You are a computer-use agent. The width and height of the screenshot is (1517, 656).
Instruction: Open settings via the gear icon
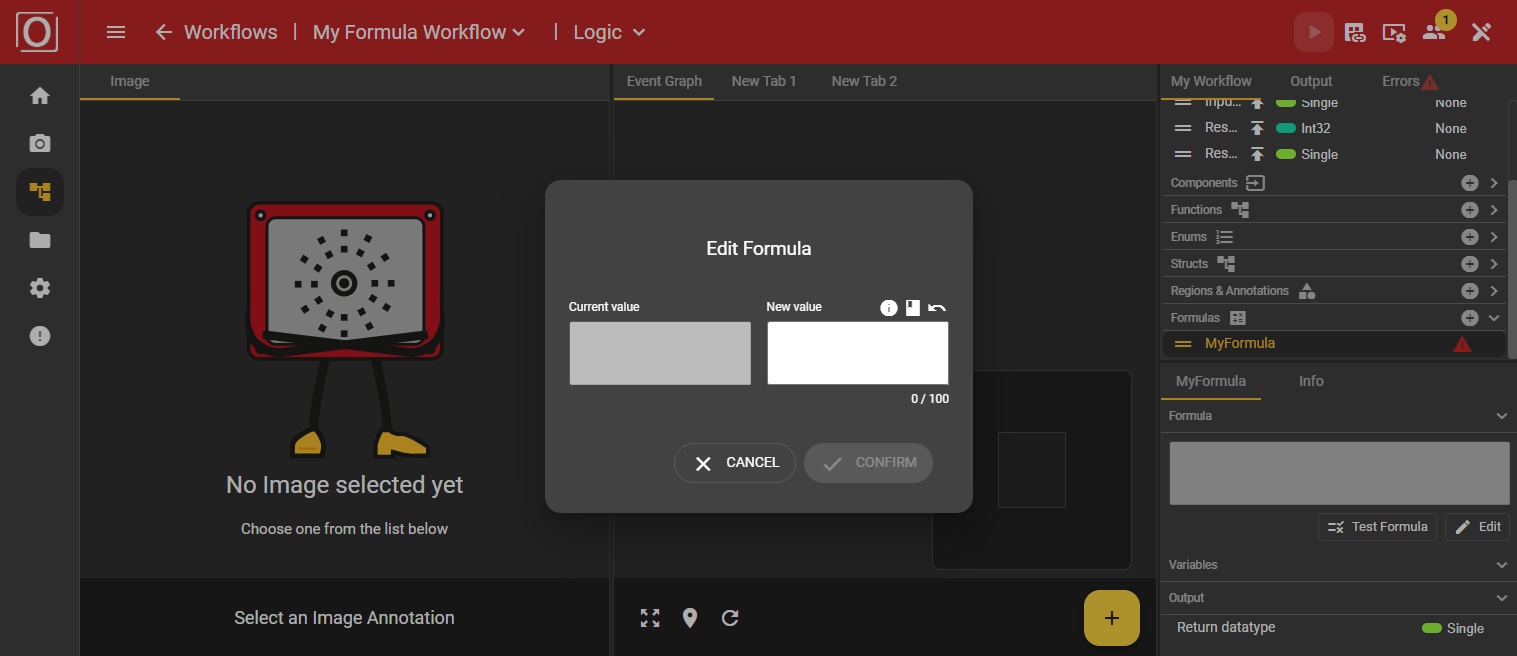tap(39, 287)
